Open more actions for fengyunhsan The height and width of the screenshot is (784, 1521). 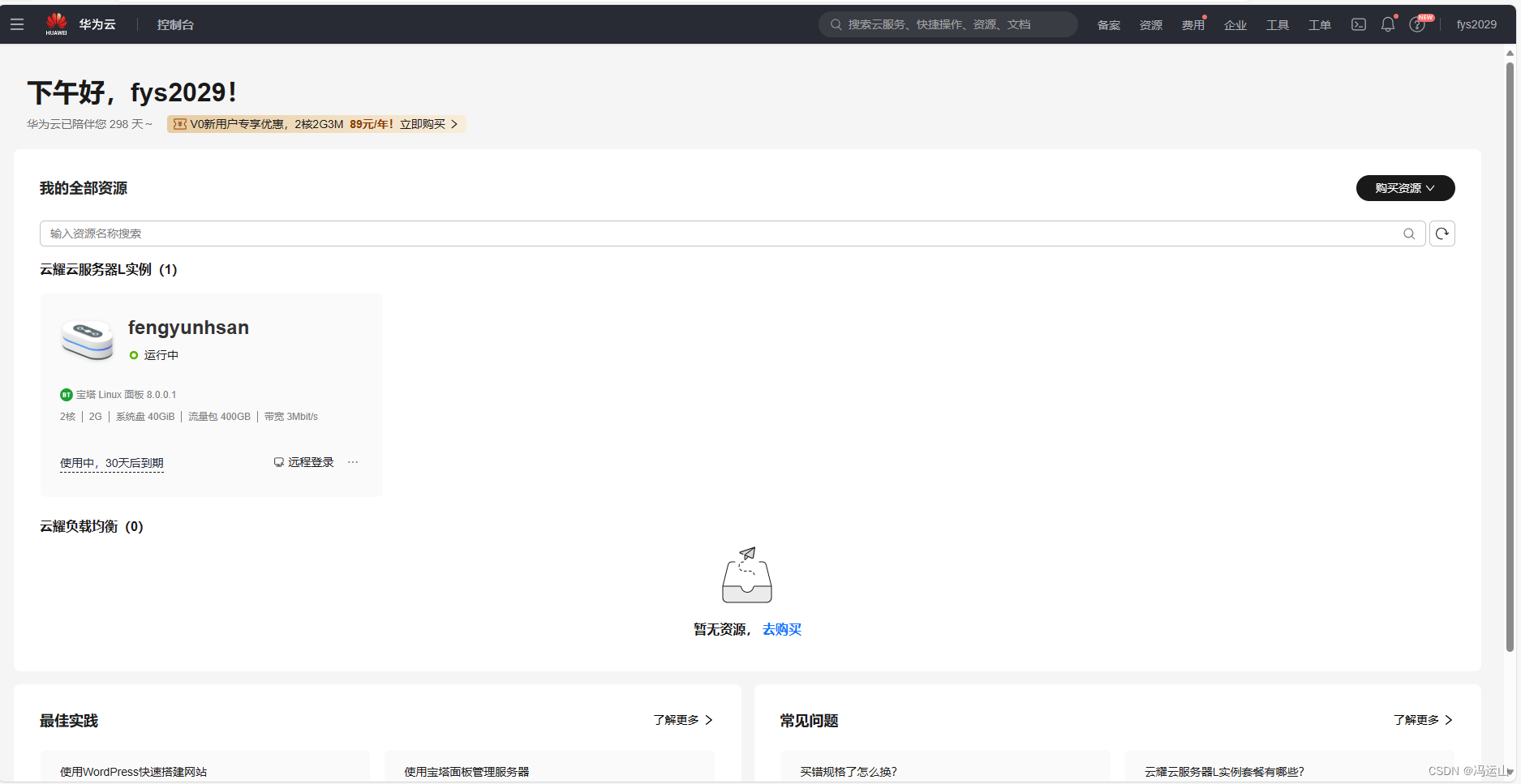point(353,462)
